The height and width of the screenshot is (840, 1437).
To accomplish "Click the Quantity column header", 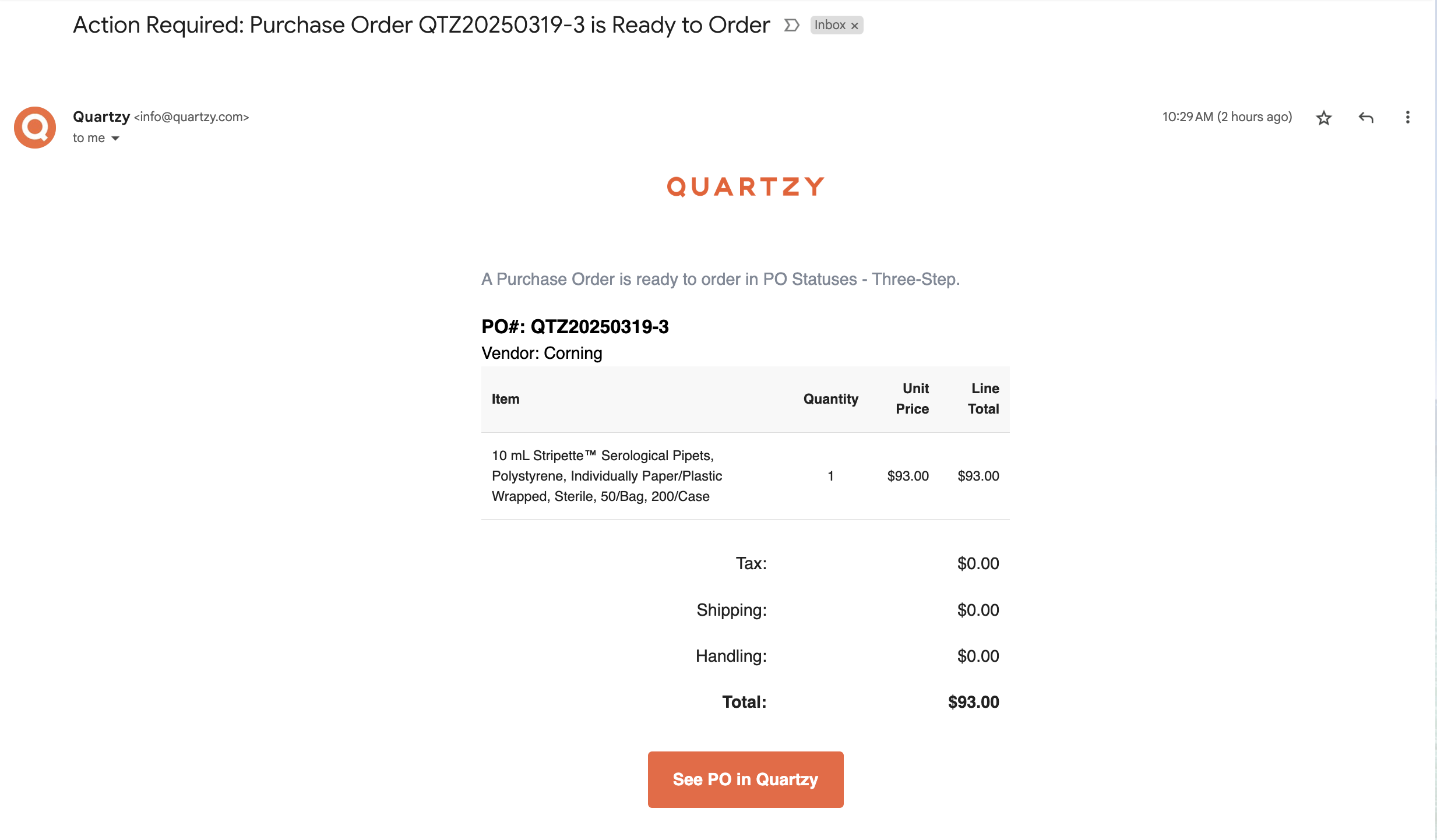I will pos(830,399).
